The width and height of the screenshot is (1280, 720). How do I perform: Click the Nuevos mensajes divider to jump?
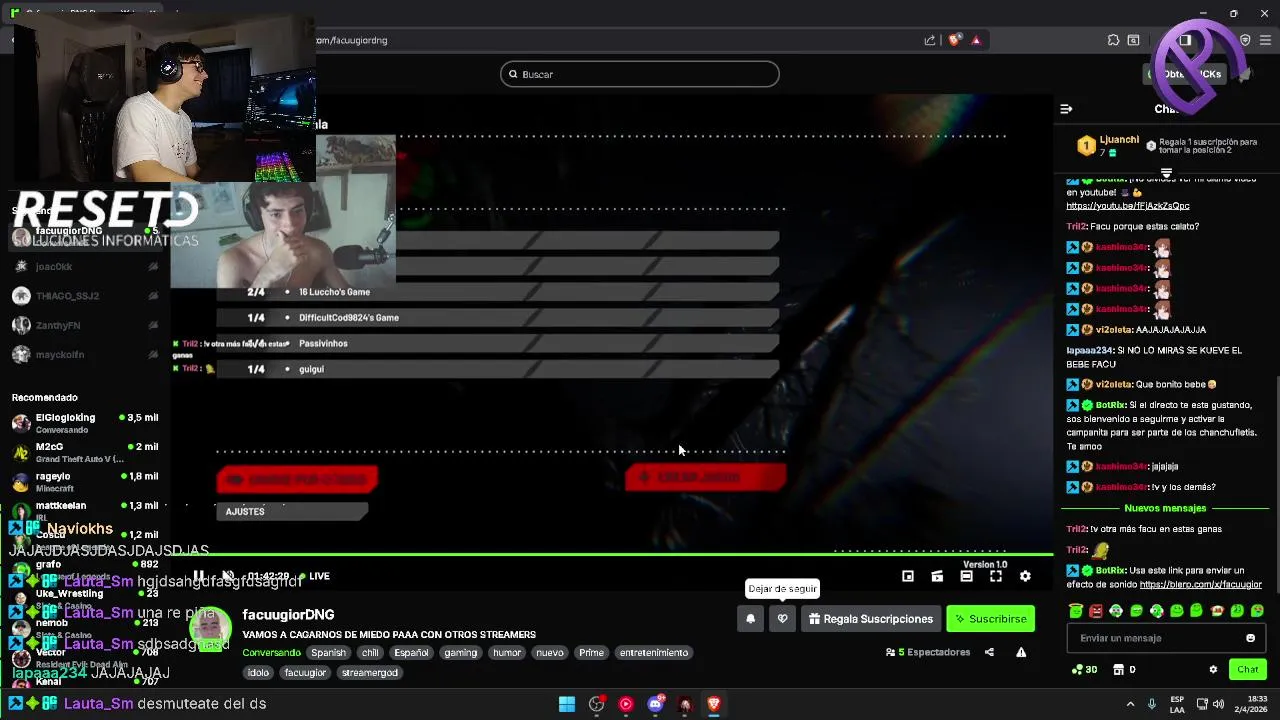[x=1164, y=508]
